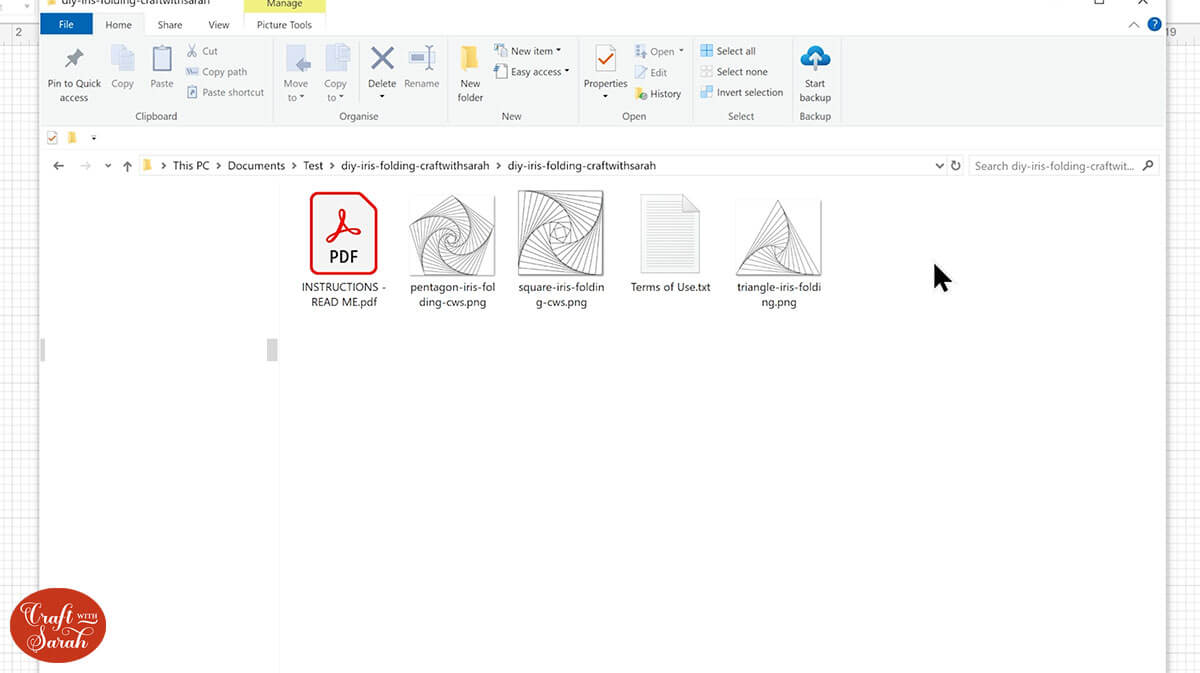
Task: Open the Open command dropdown
Action: pyautogui.click(x=659, y=51)
